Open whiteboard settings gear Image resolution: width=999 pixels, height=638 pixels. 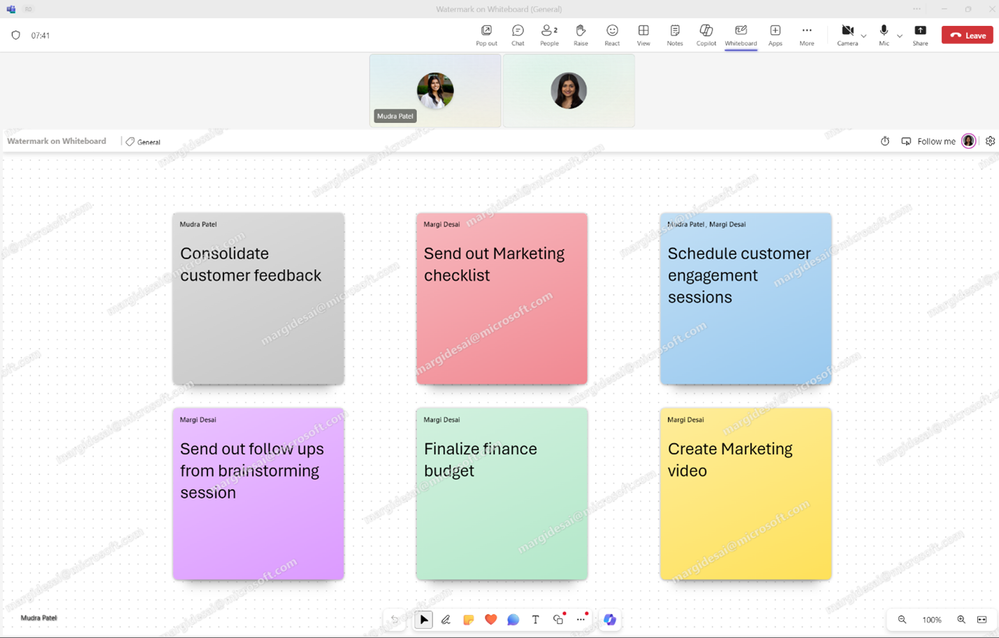[989, 141]
